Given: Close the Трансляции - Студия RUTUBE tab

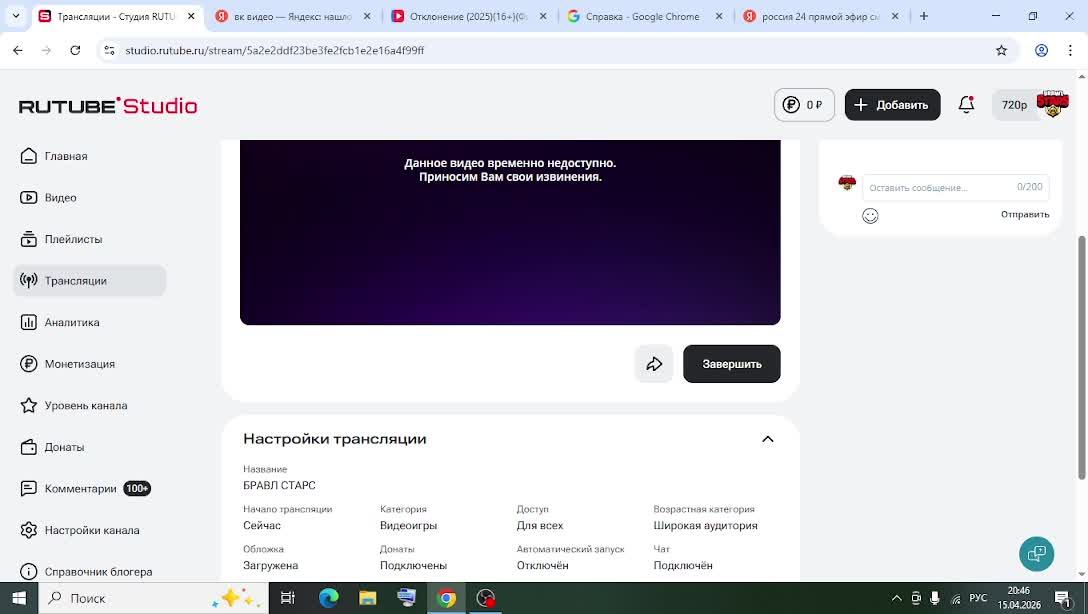Looking at the screenshot, I should (192, 16).
